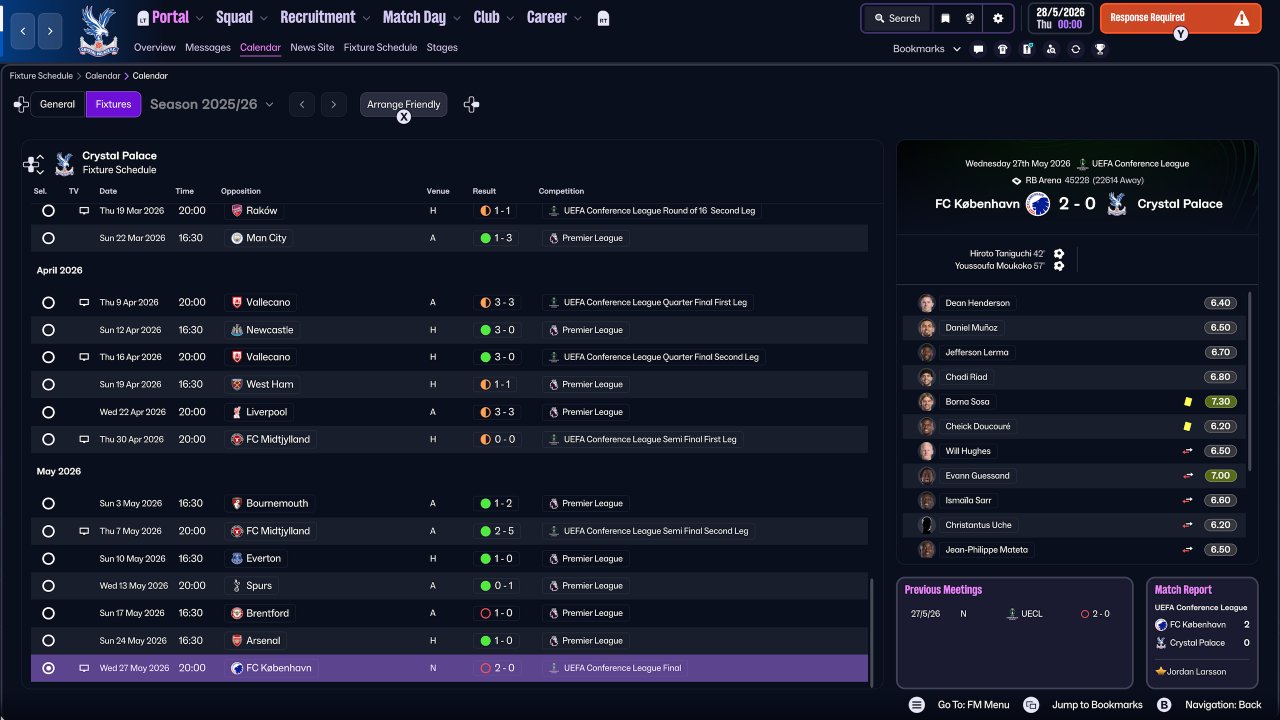Image resolution: width=1280 pixels, height=720 pixels.
Task: Select the Everton fixture radio button
Action: 48,559
